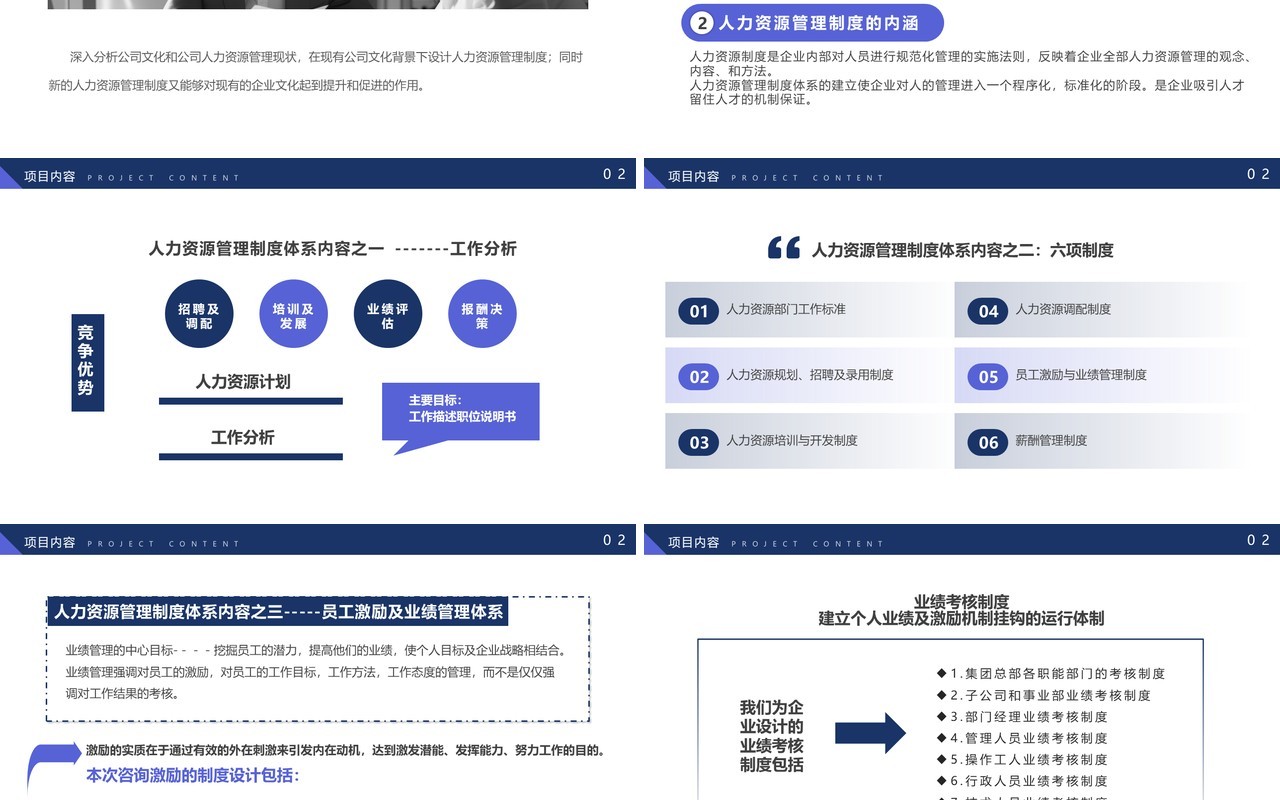This screenshot has height=800, width=1280.
Task: Click the curved arrow beside 激励的实质
Action: coord(55,768)
